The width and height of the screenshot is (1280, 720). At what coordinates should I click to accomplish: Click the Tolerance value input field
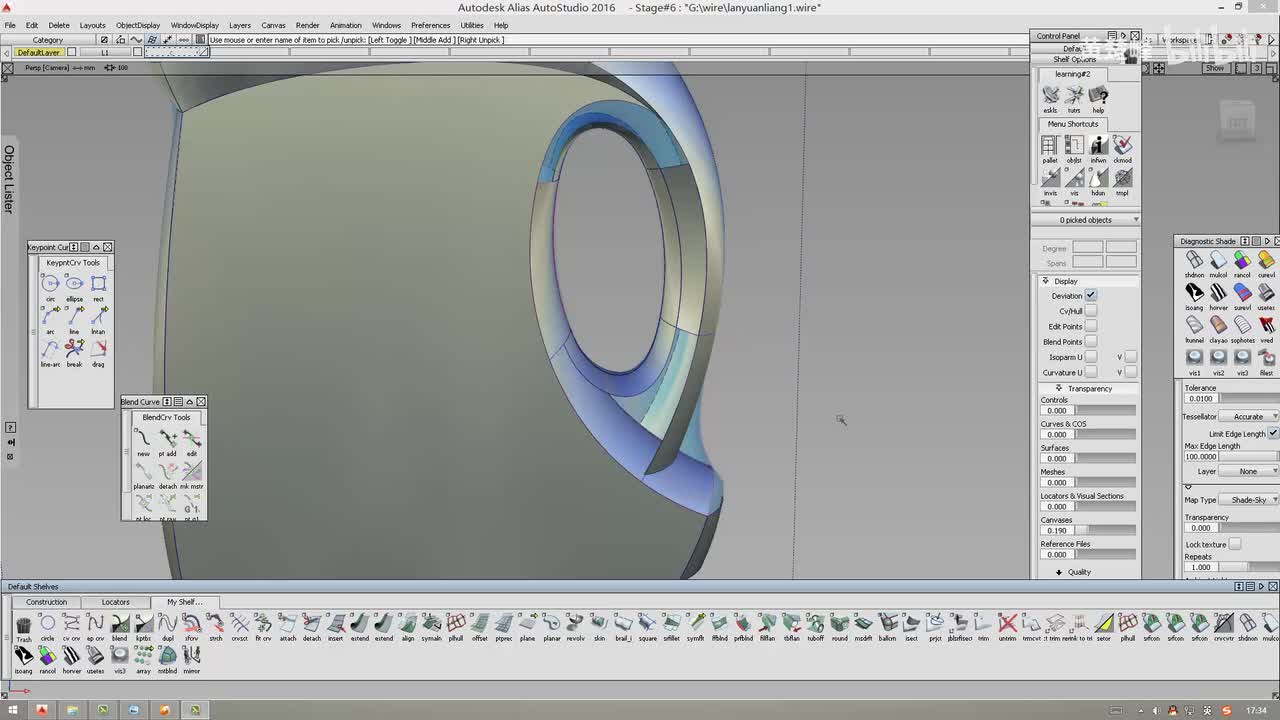[x=1201, y=399]
